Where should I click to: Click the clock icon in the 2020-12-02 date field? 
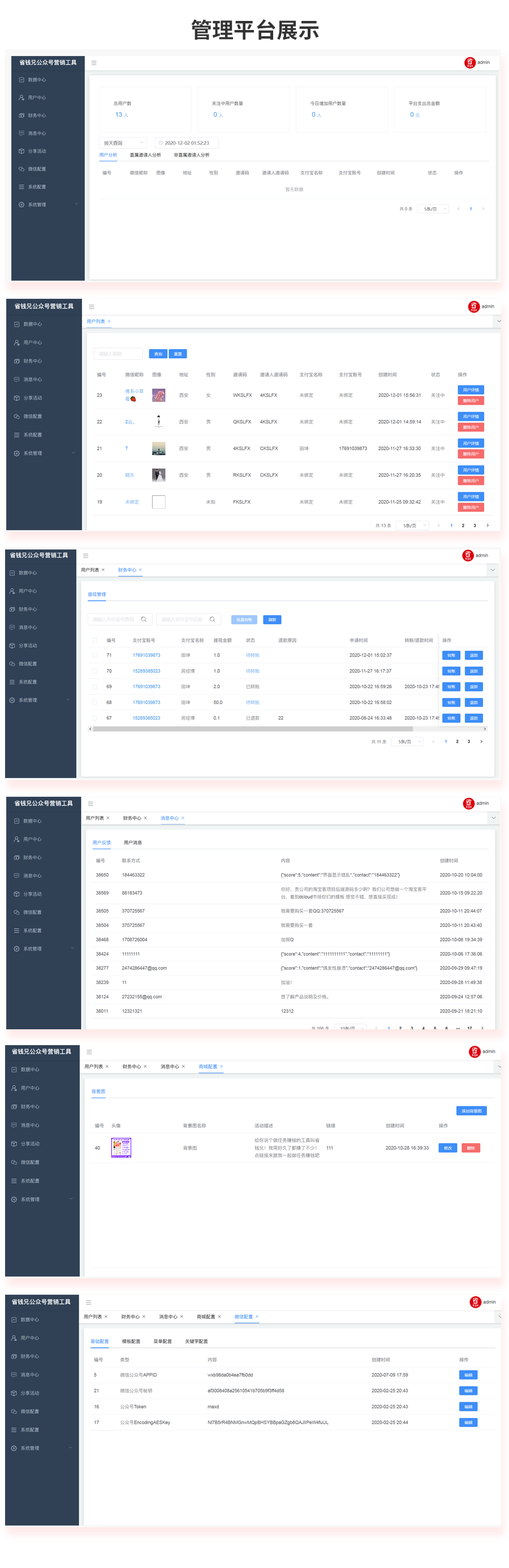pos(161,143)
